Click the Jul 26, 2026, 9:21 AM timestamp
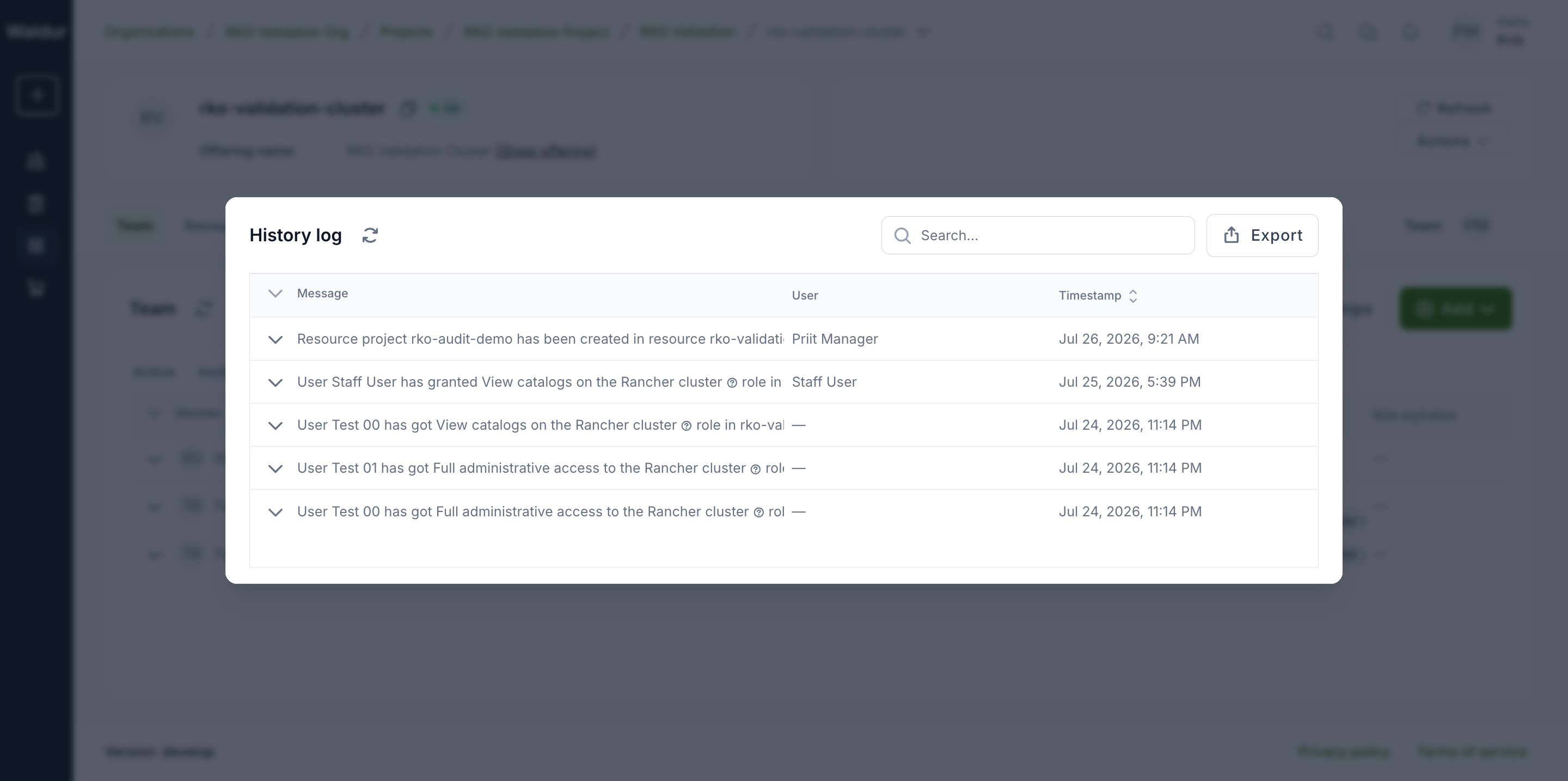 coord(1129,339)
